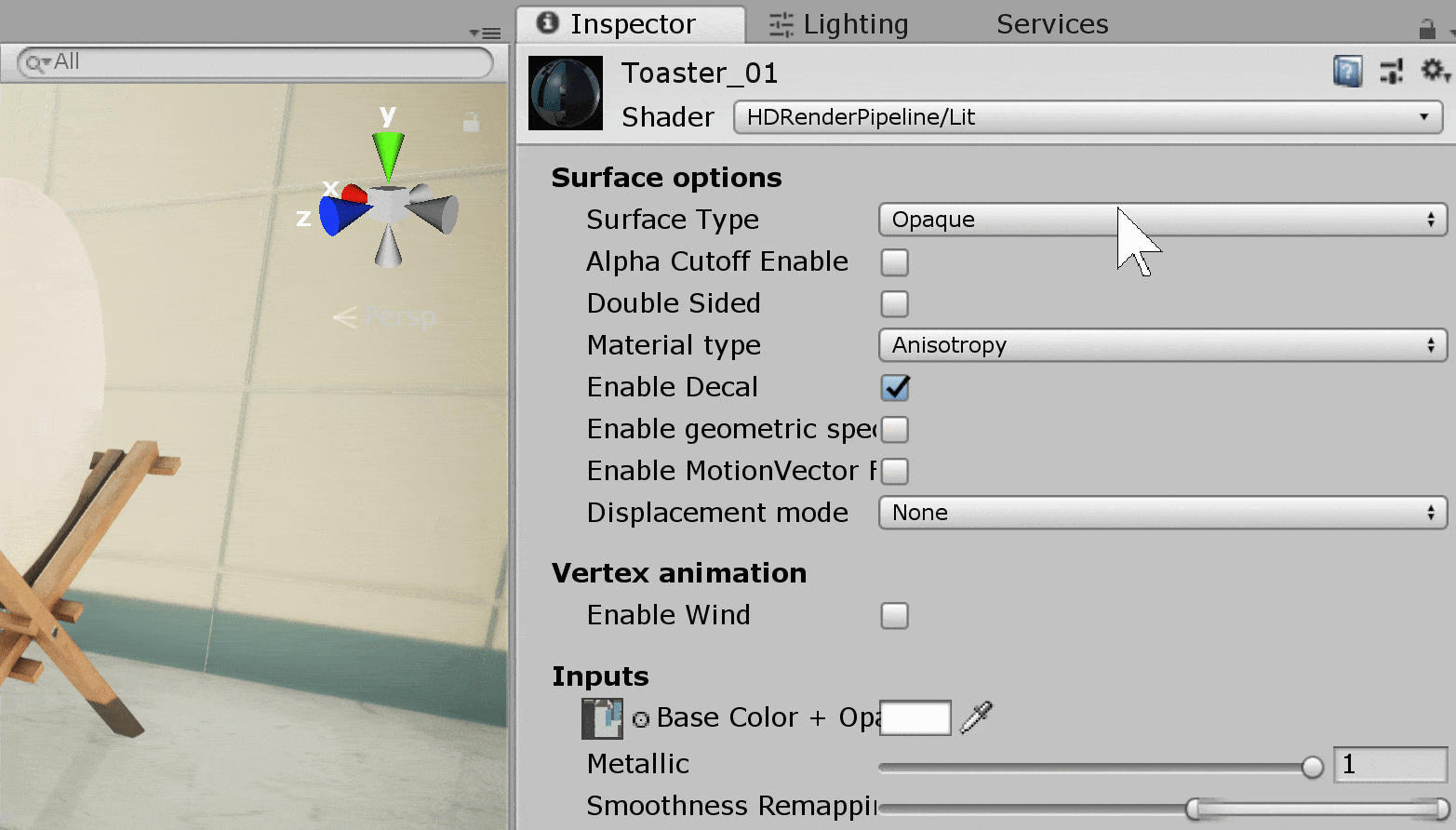Toggle the Double Sided checkbox
The width and height of the screenshot is (1456, 830).
894,304
